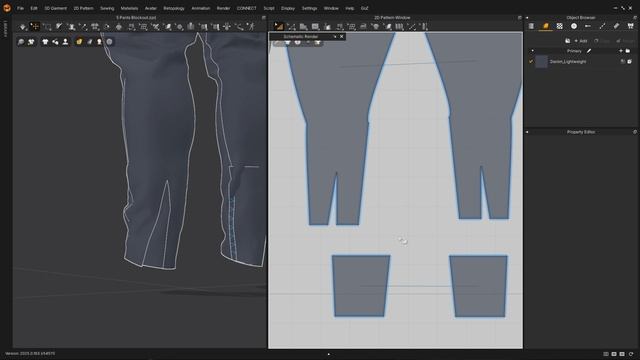Open the last garment-size tab icon in Object Browser
The width and height of the screenshot is (640, 360).
(x=631, y=26)
